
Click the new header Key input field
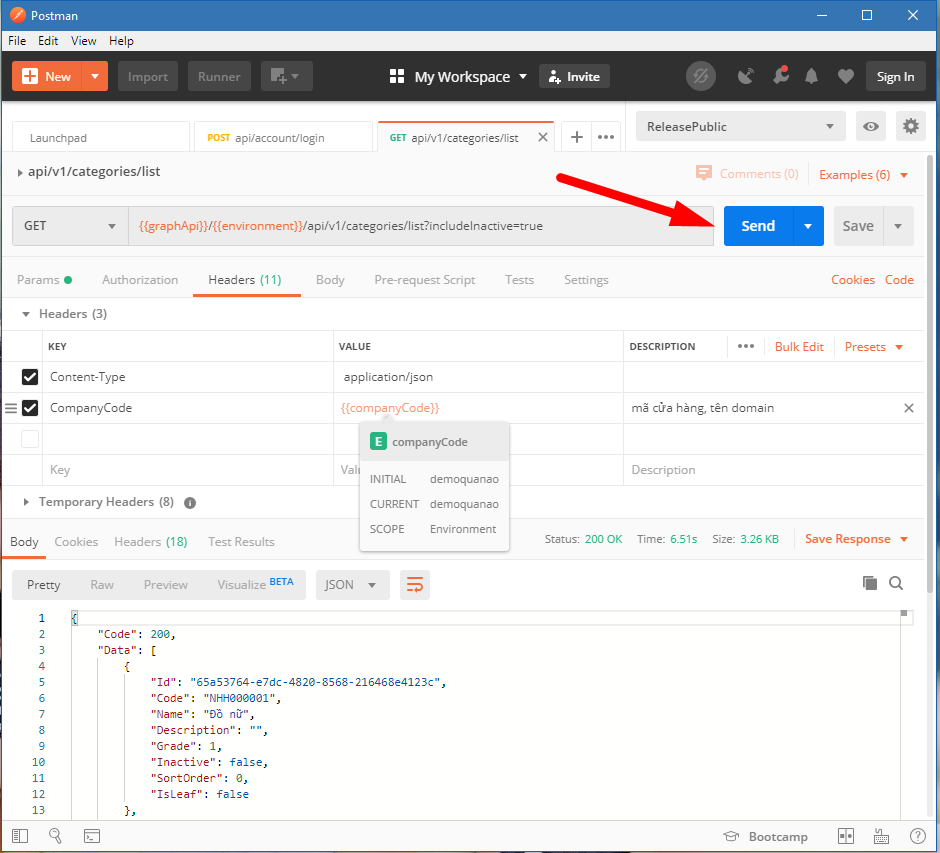coord(188,470)
